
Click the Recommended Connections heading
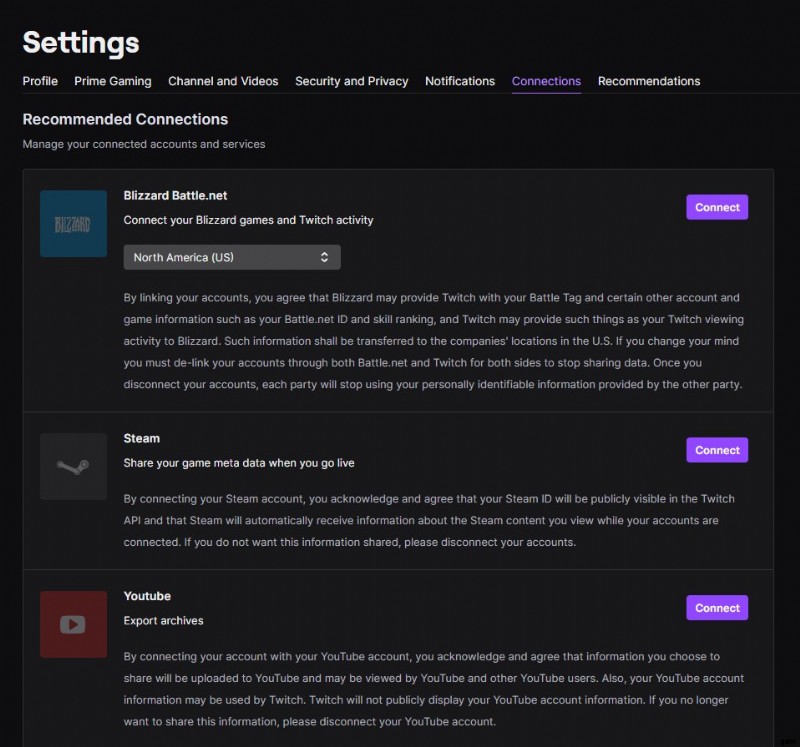tap(125, 119)
